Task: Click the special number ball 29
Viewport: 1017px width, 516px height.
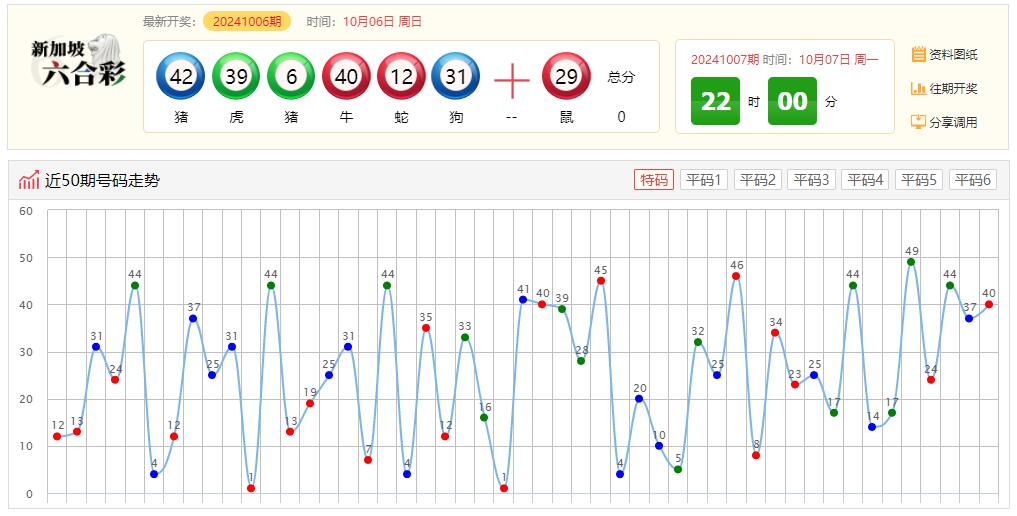Action: [x=566, y=77]
